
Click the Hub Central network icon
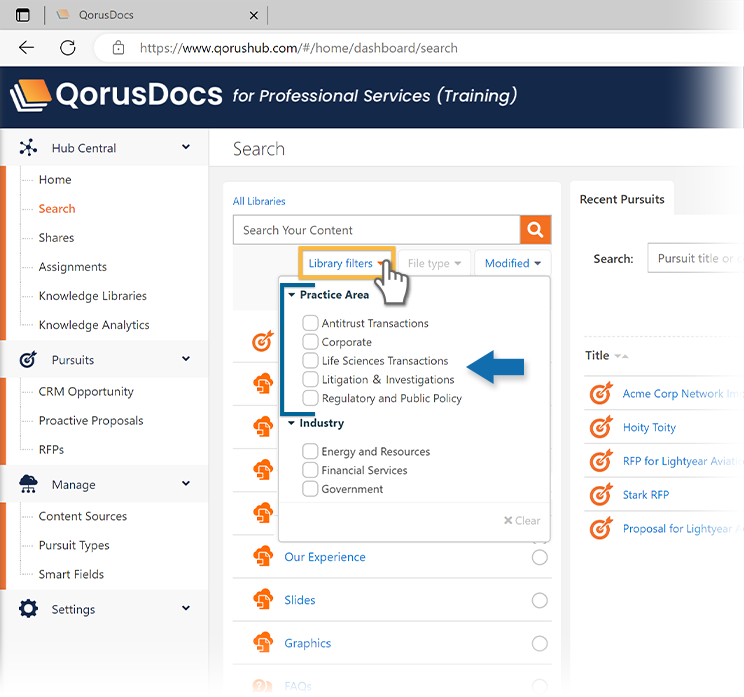pyautogui.click(x=28, y=148)
